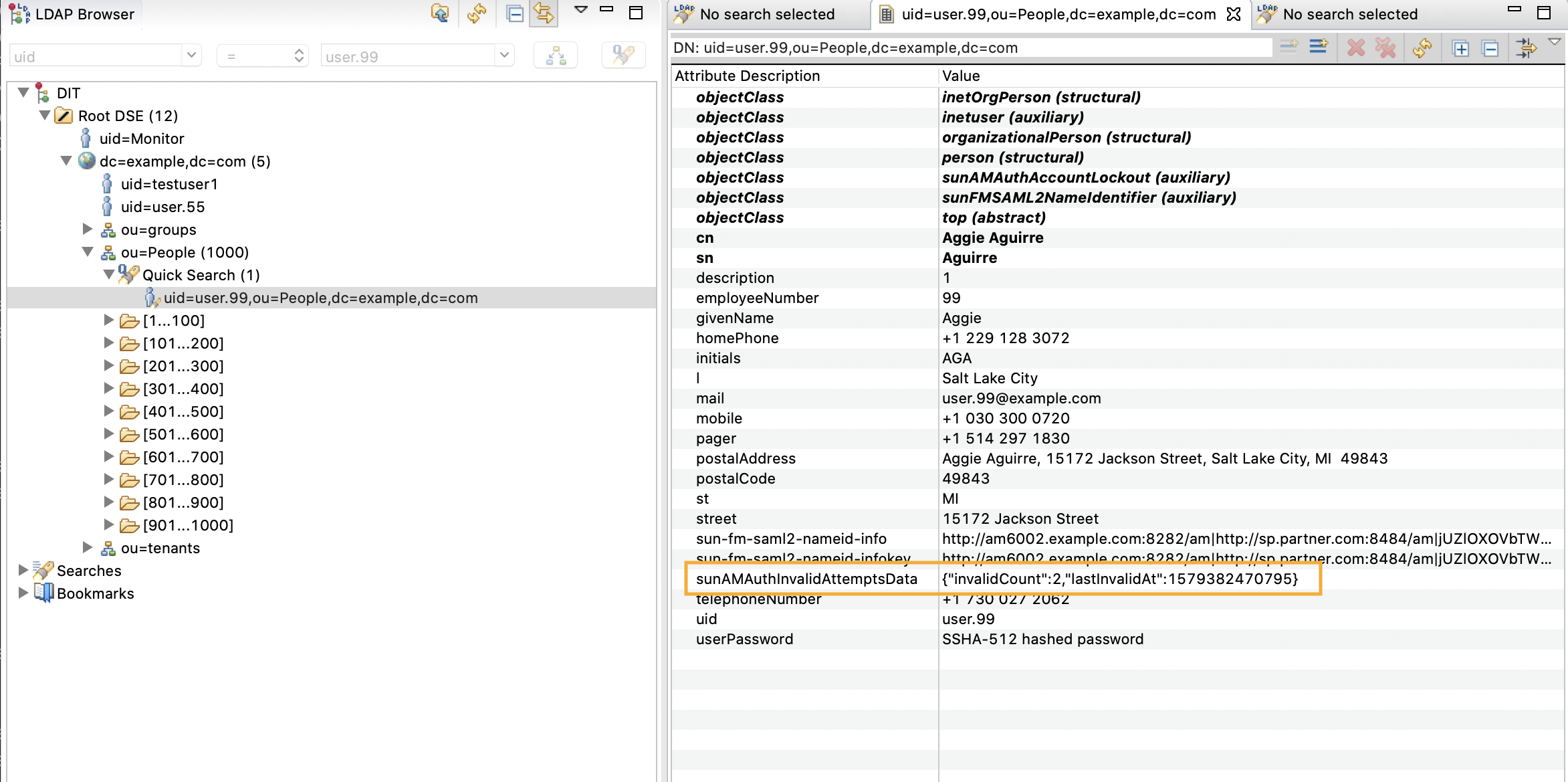Image resolution: width=1568 pixels, height=782 pixels.
Task: Select the uid=user.99 editor tab
Action: tap(1058, 14)
